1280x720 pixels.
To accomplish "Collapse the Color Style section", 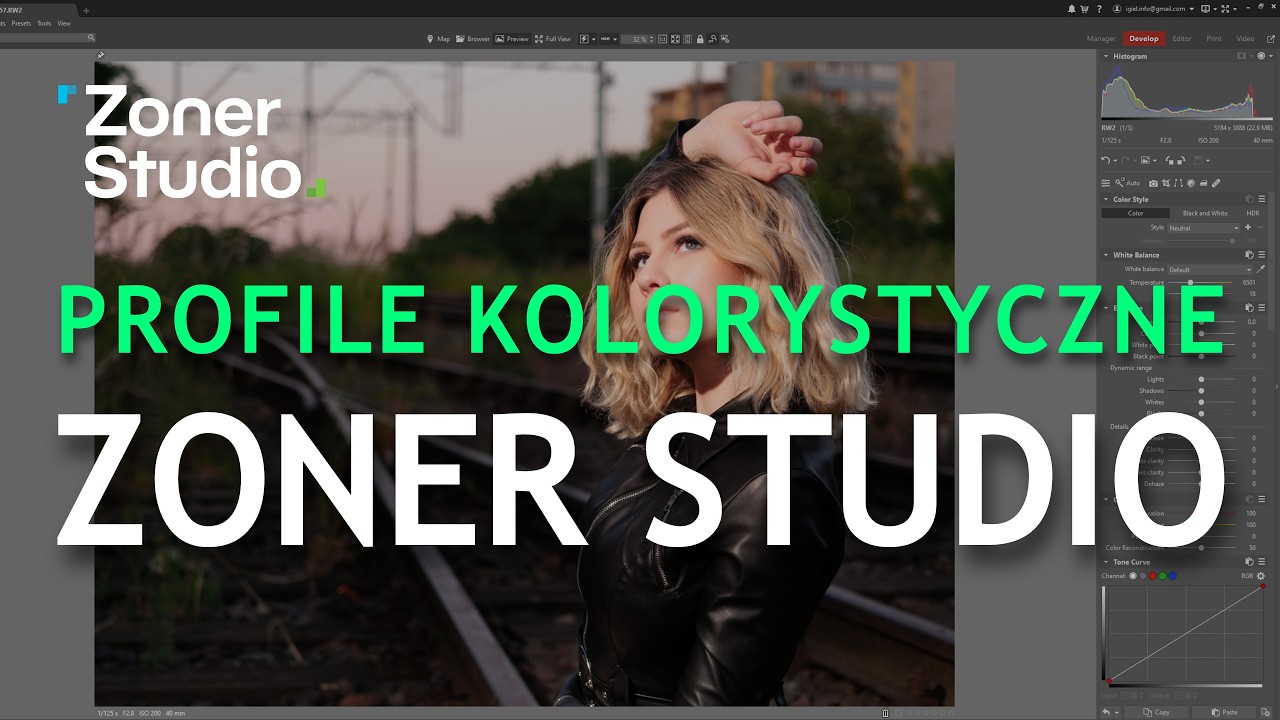I will coord(1106,199).
